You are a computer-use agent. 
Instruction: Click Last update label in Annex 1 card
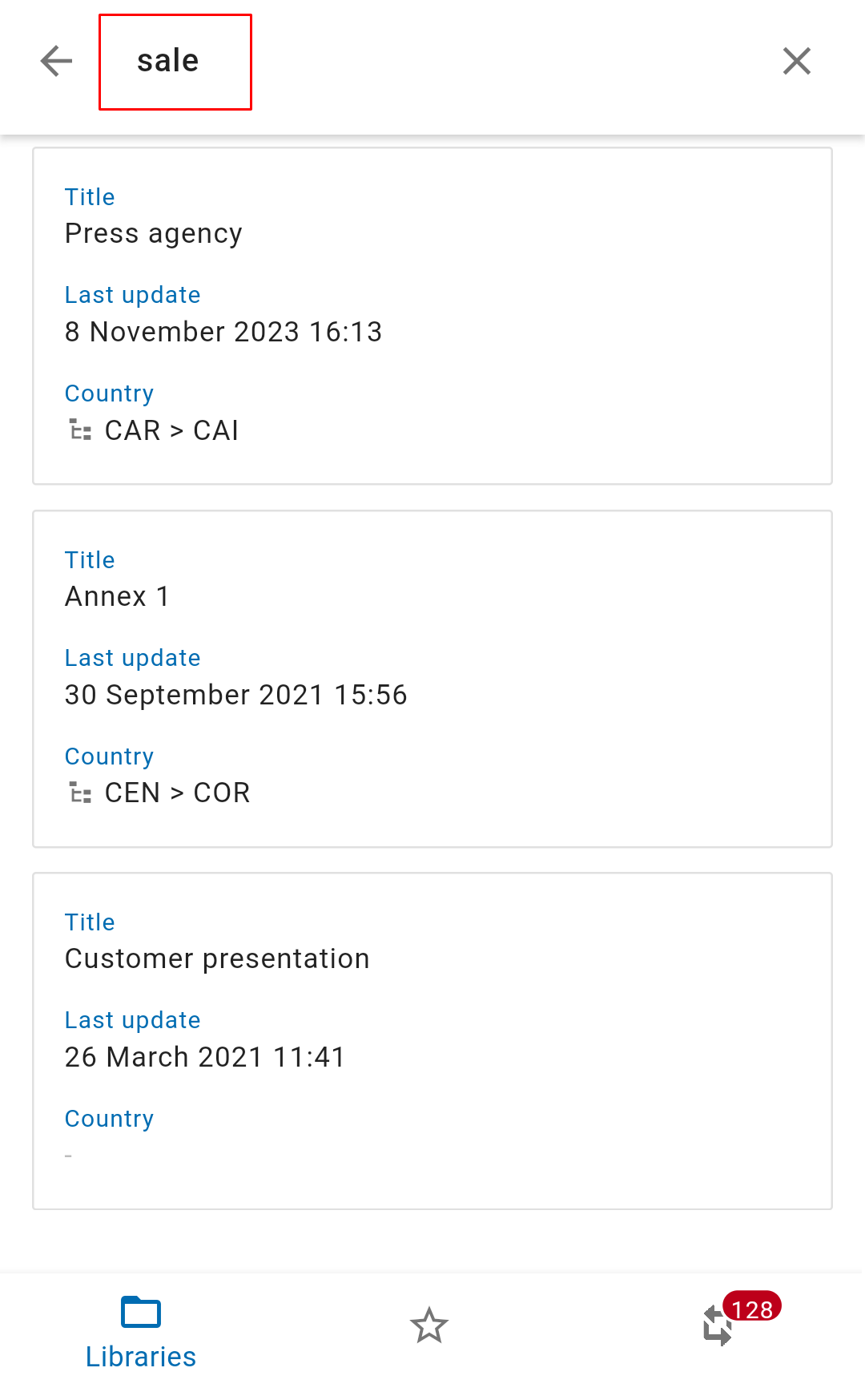pos(132,658)
